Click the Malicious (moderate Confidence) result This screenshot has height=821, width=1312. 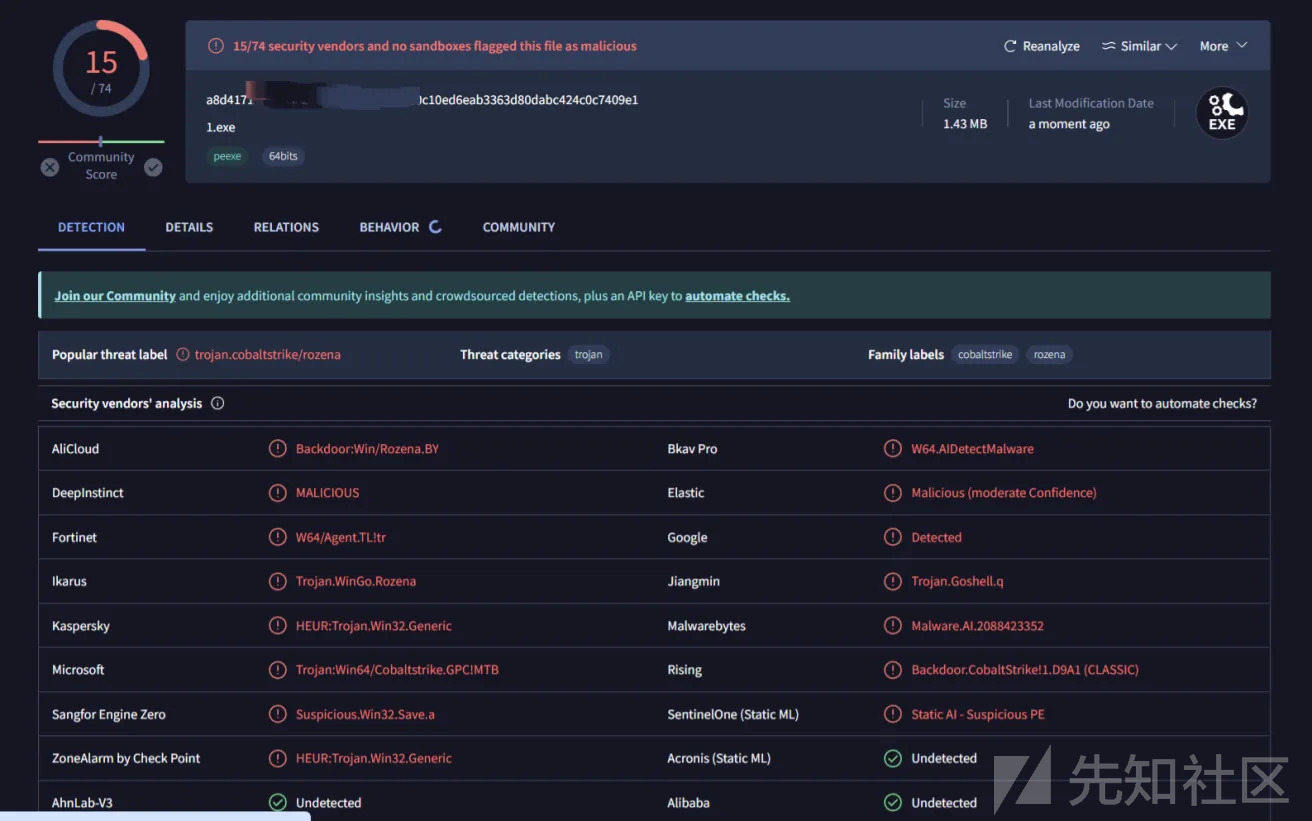(x=1004, y=493)
